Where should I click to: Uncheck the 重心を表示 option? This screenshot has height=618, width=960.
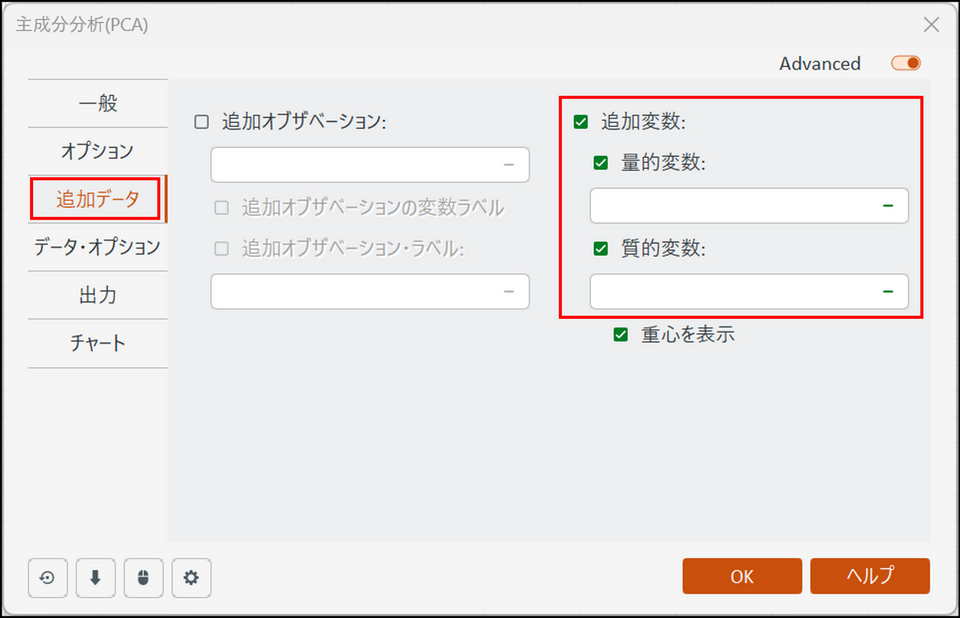click(x=621, y=335)
